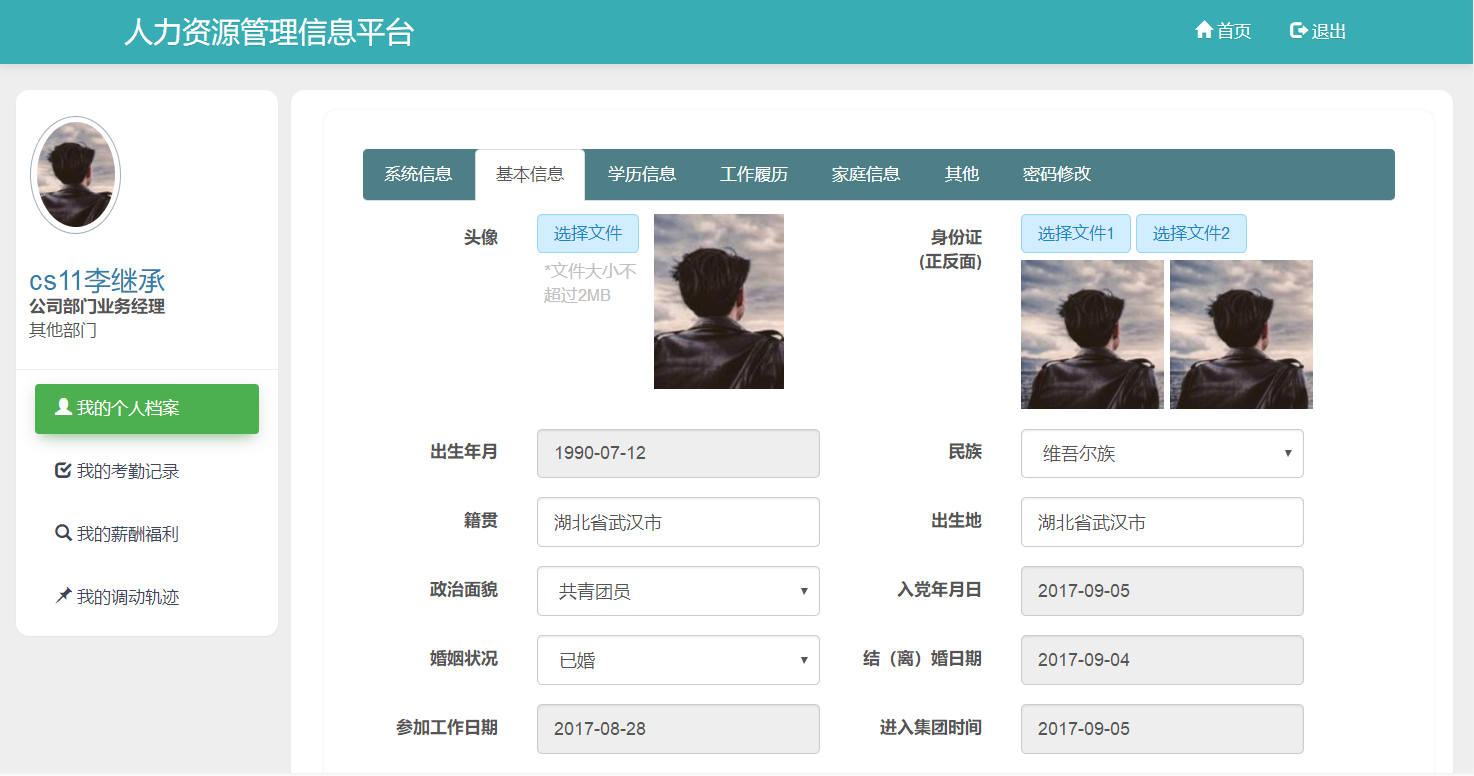Click the 选择文件2 ID upload button
Screen dimensions: 1474x776
pos(1191,233)
